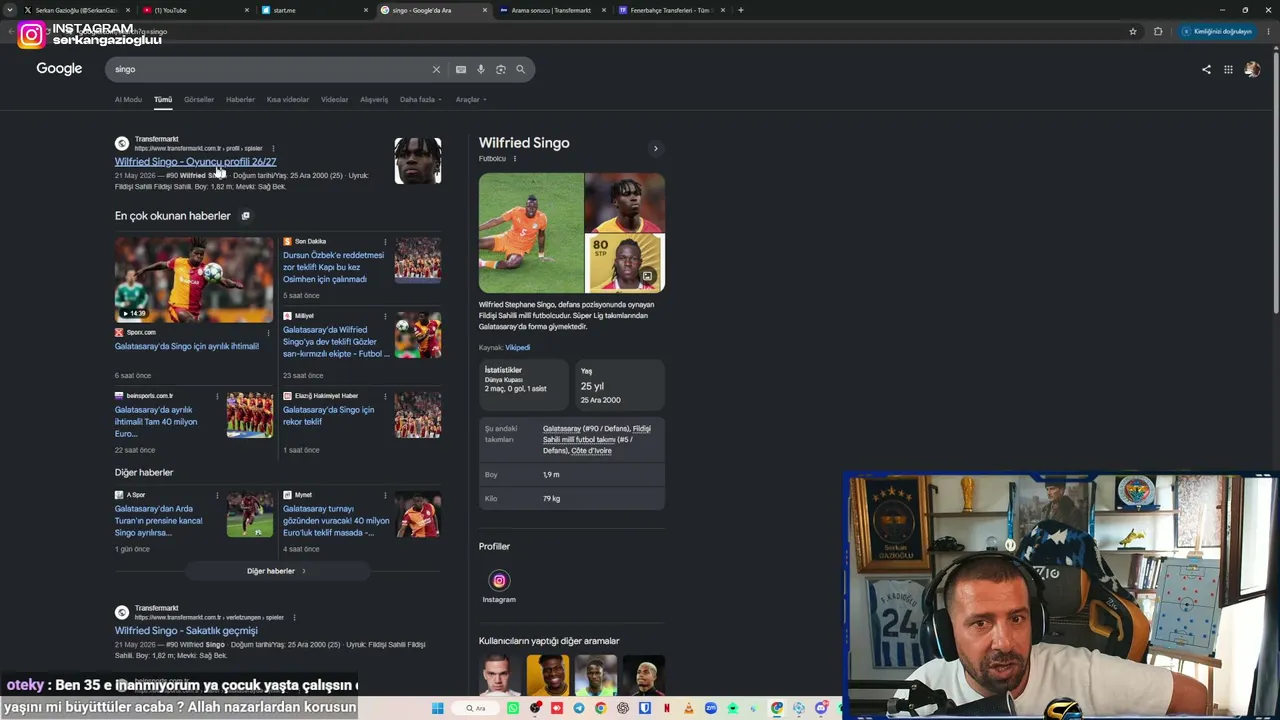Screen dimensions: 1280x720
Task: Go to the Google home logo
Action: (x=59, y=68)
